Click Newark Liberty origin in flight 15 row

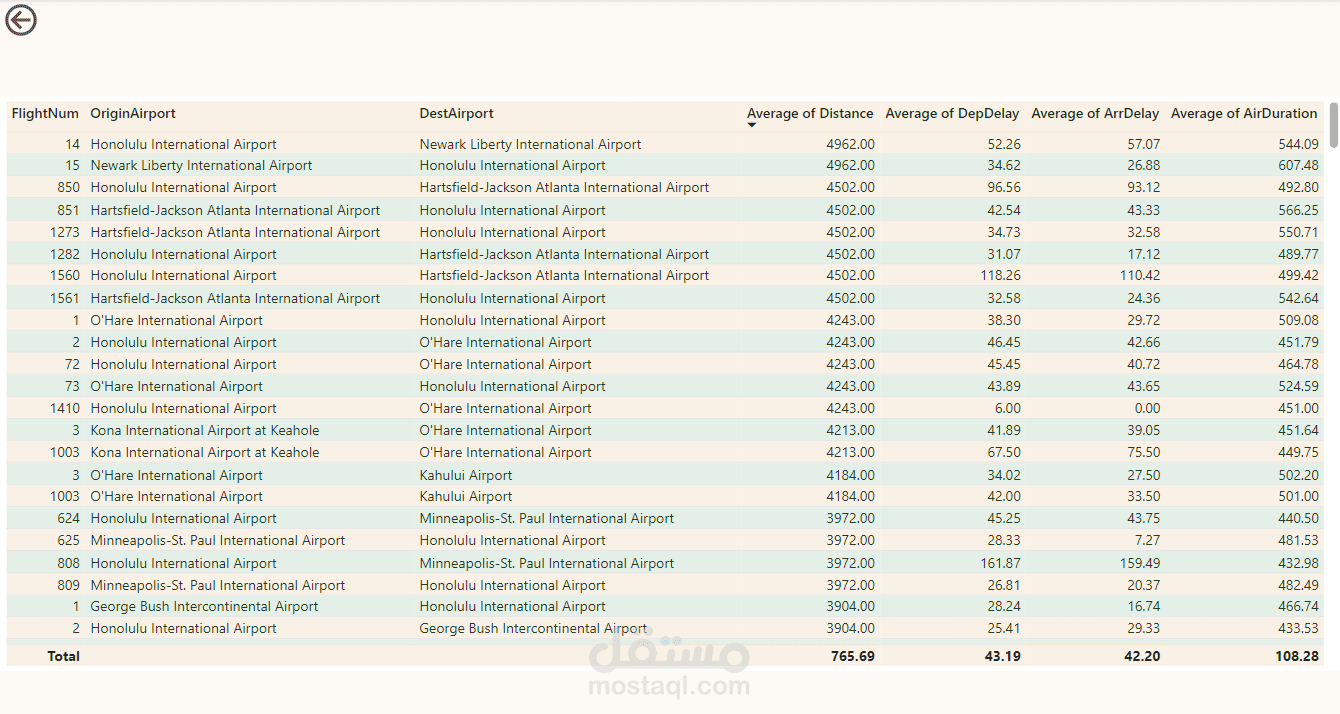point(201,166)
